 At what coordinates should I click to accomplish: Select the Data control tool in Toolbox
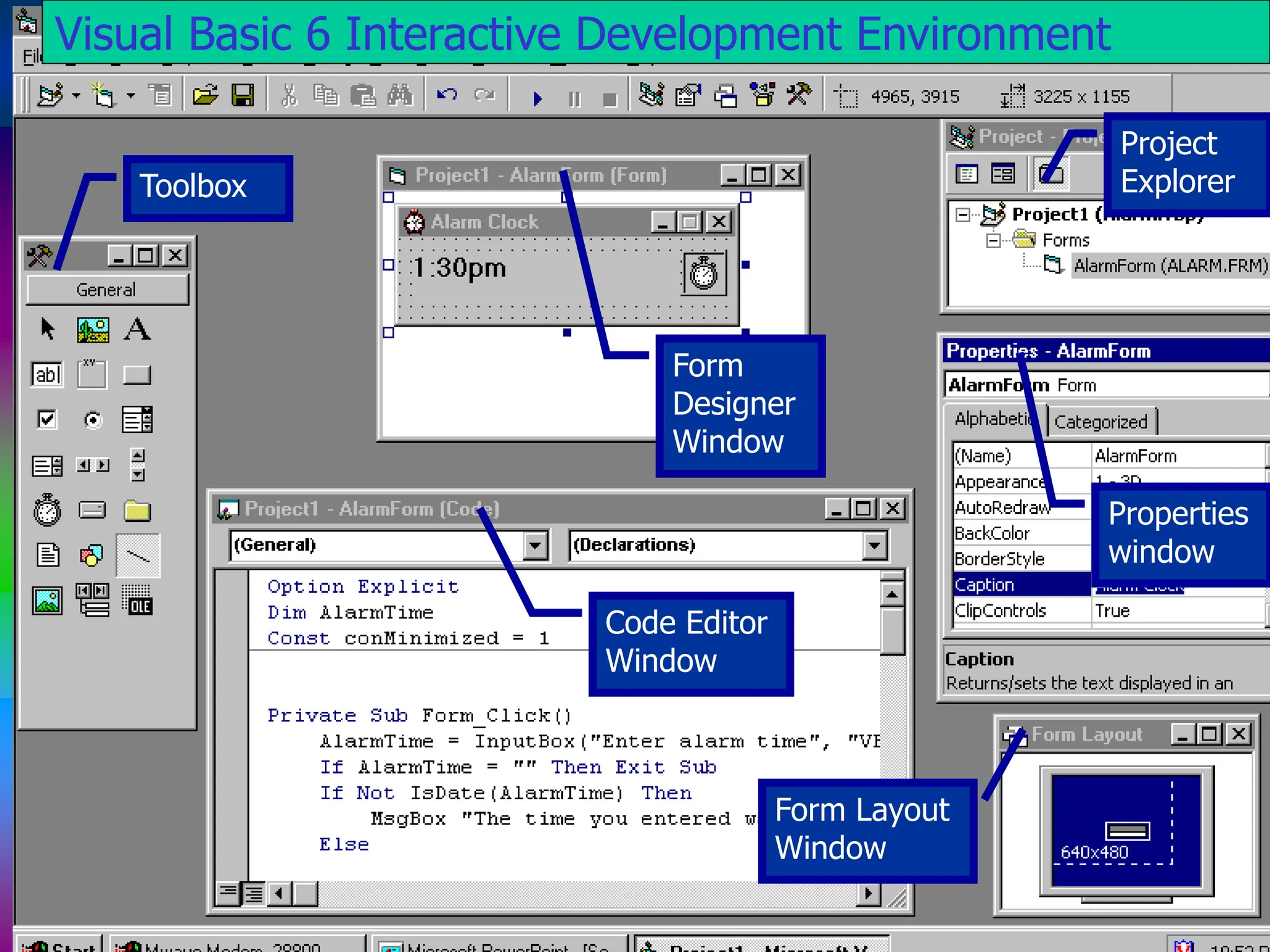click(x=93, y=600)
